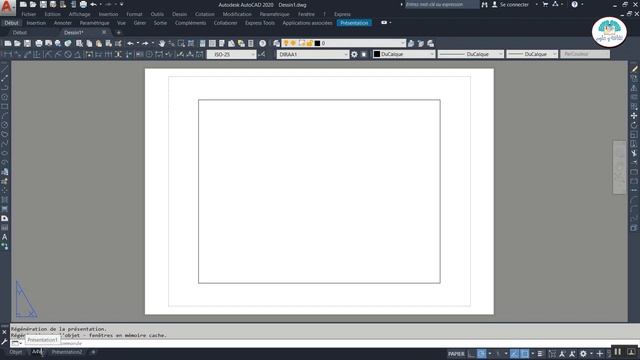
Task: Open the ISO-25 dimension style dropdown
Action: [x=231, y=54]
